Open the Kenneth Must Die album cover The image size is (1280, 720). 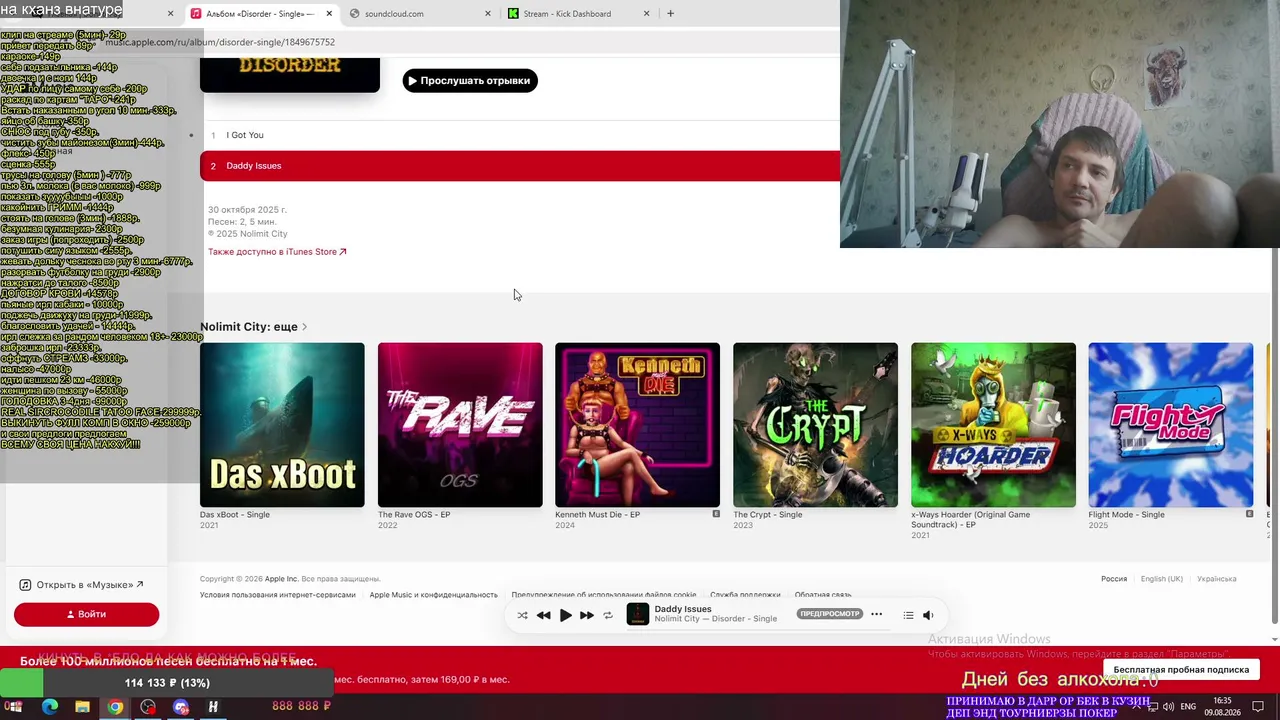(637, 425)
